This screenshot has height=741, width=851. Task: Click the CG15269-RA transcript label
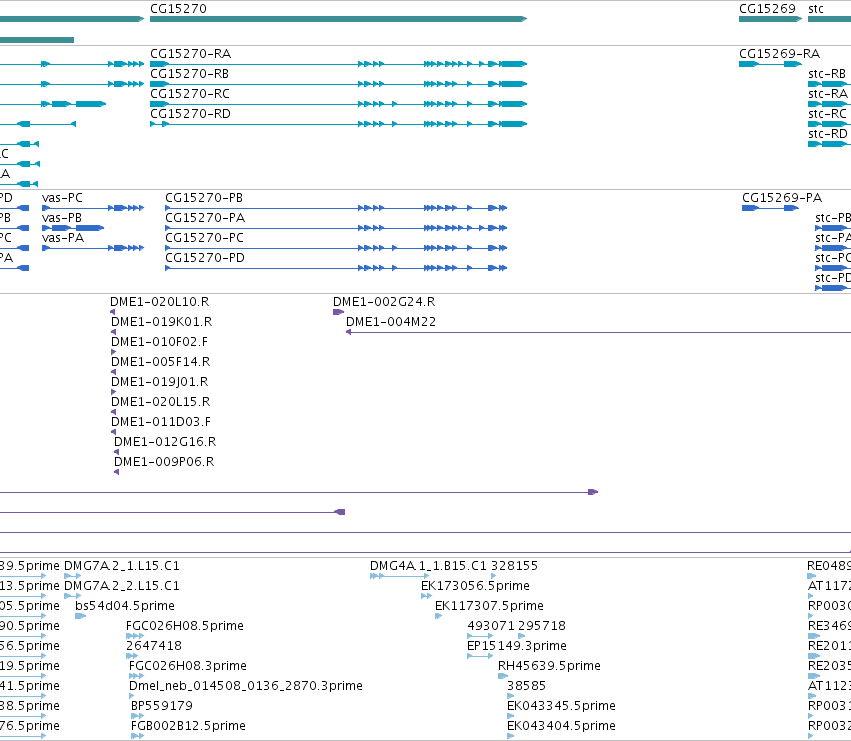click(779, 53)
